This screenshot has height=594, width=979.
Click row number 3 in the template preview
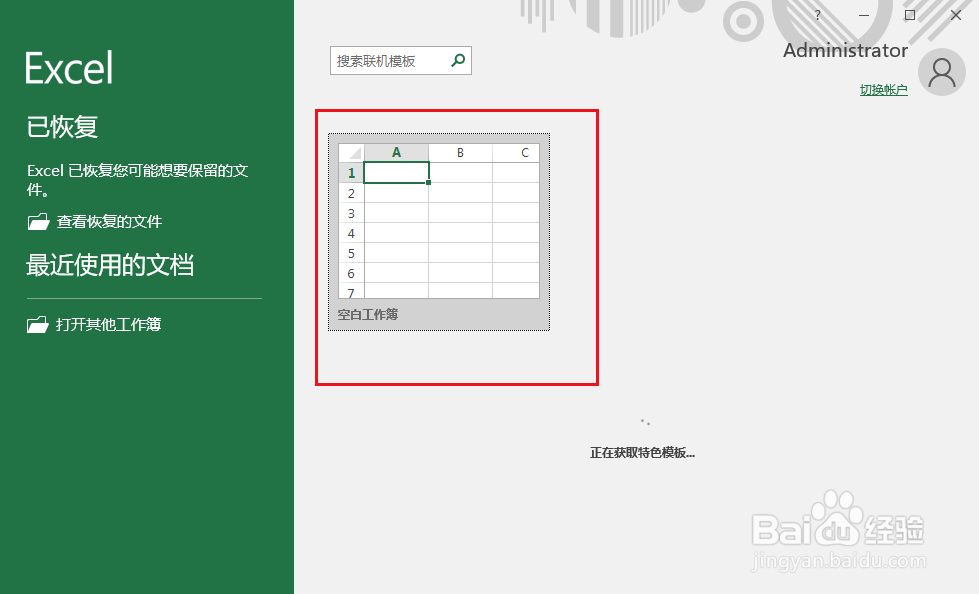point(351,213)
